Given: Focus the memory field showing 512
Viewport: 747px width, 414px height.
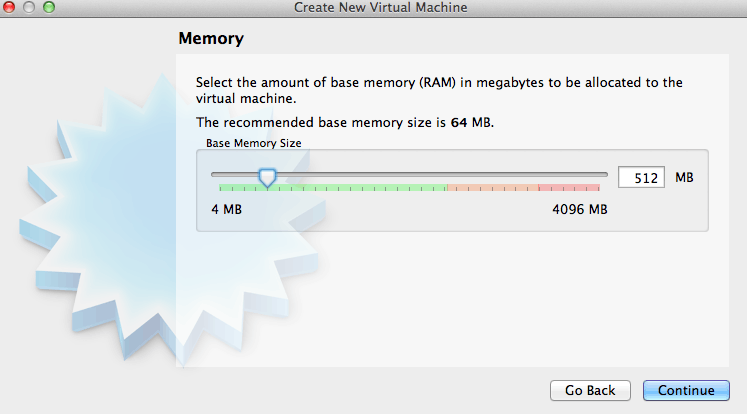Looking at the screenshot, I should (641, 178).
